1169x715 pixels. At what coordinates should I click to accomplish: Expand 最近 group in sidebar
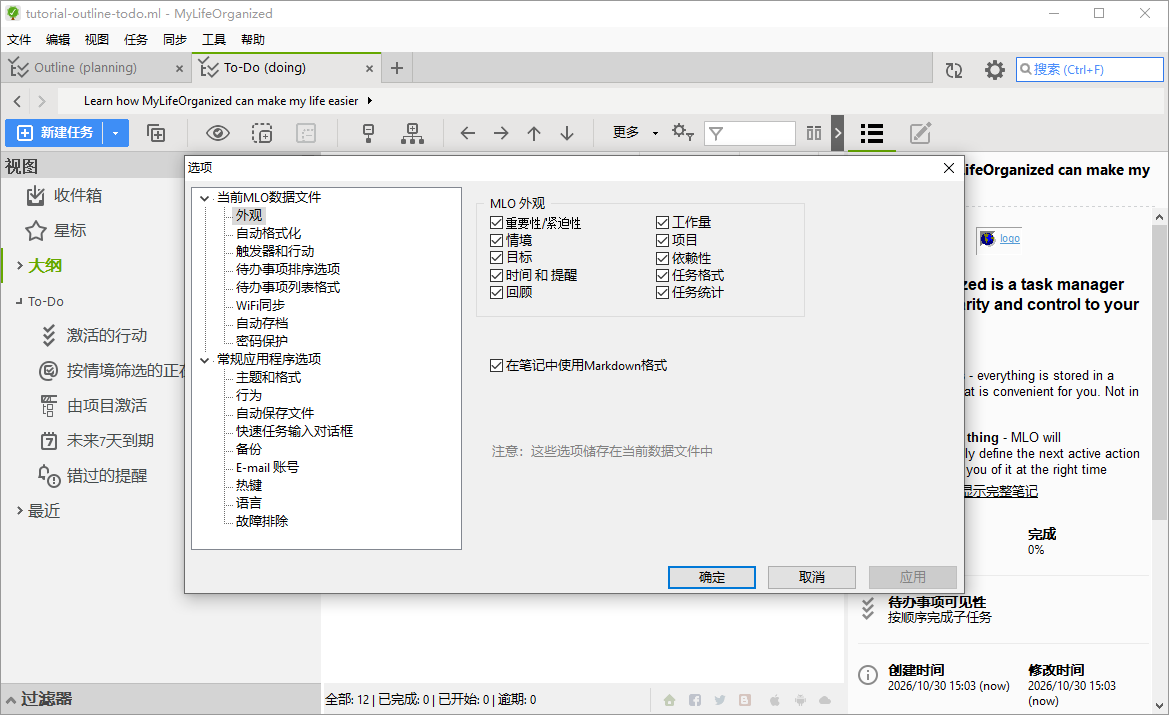[x=20, y=511]
